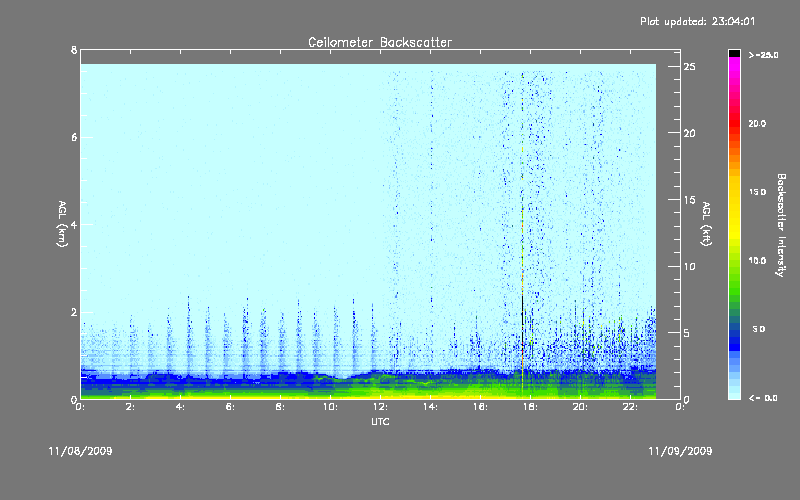Click the "5" tick on kft axis
The height and width of the screenshot is (500, 800).
(x=687, y=333)
